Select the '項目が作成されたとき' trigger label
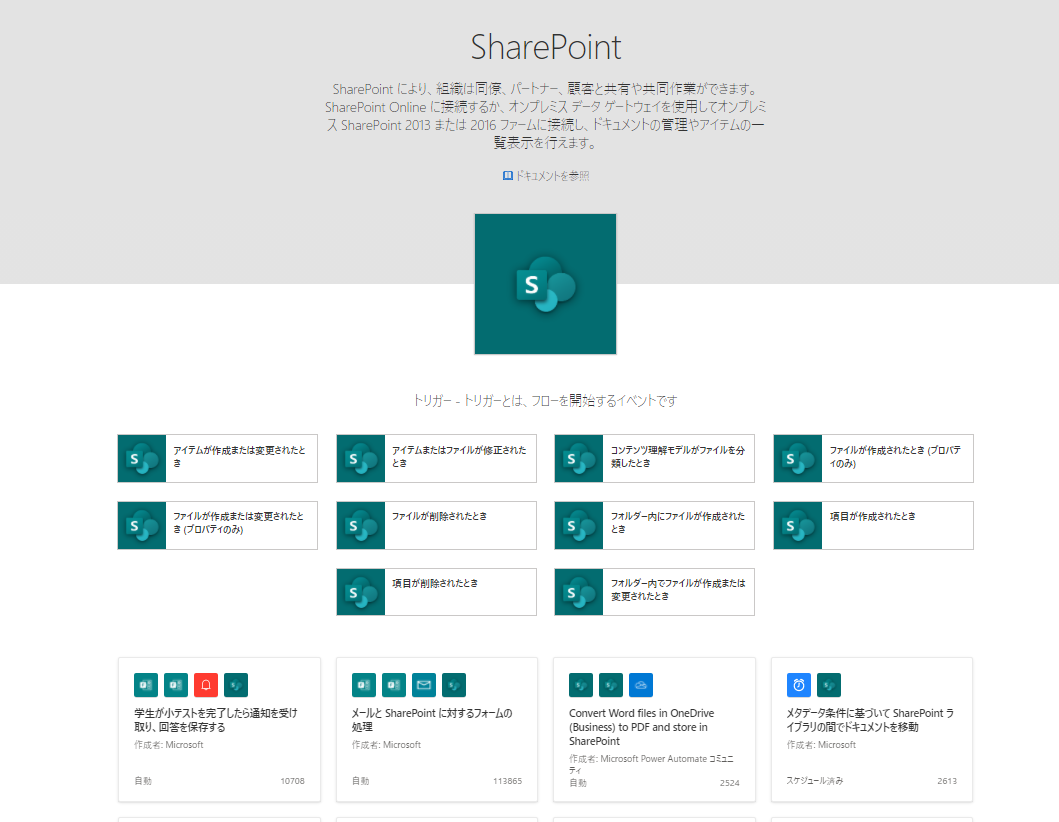Viewport: 1059px width, 822px height. pos(873,516)
